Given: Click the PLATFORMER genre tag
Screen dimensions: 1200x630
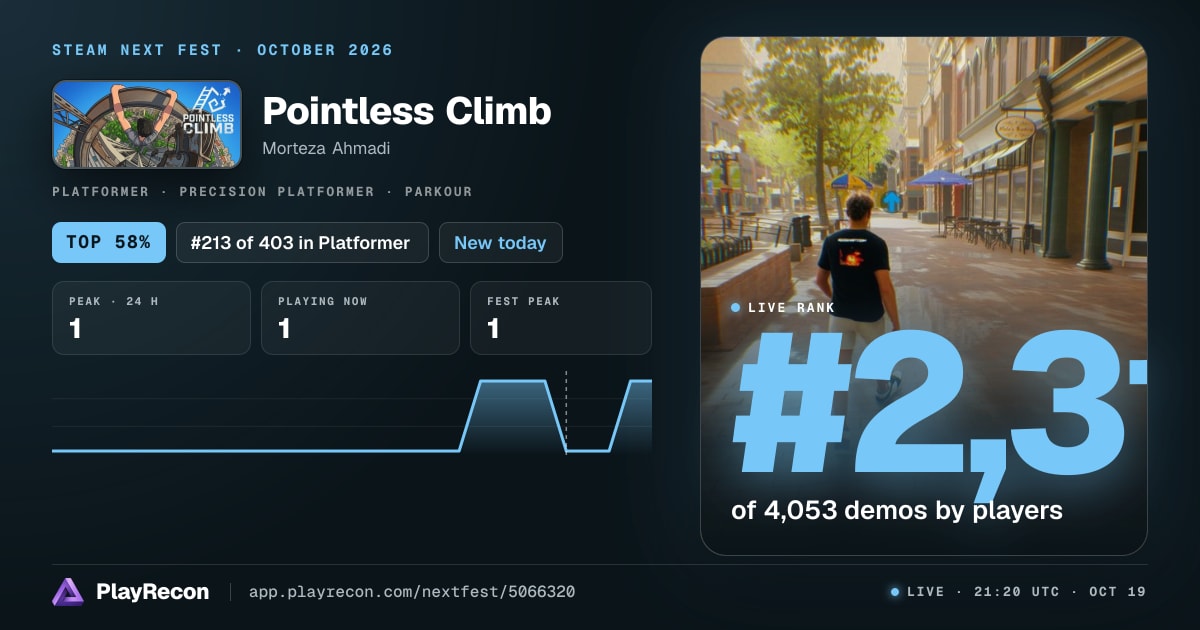Looking at the screenshot, I should coord(100,191).
